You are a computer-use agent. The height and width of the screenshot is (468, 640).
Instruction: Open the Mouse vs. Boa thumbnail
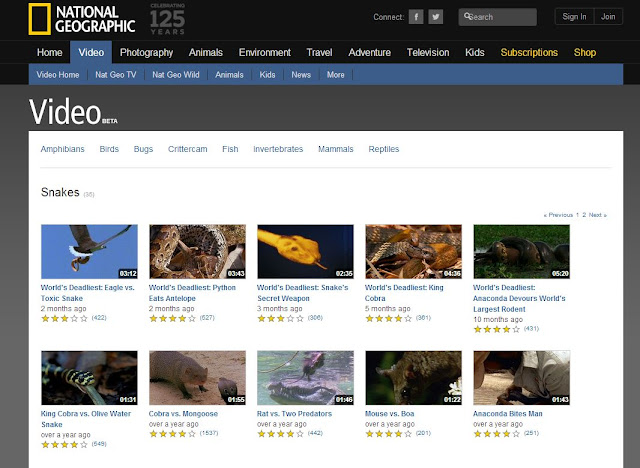pos(413,378)
